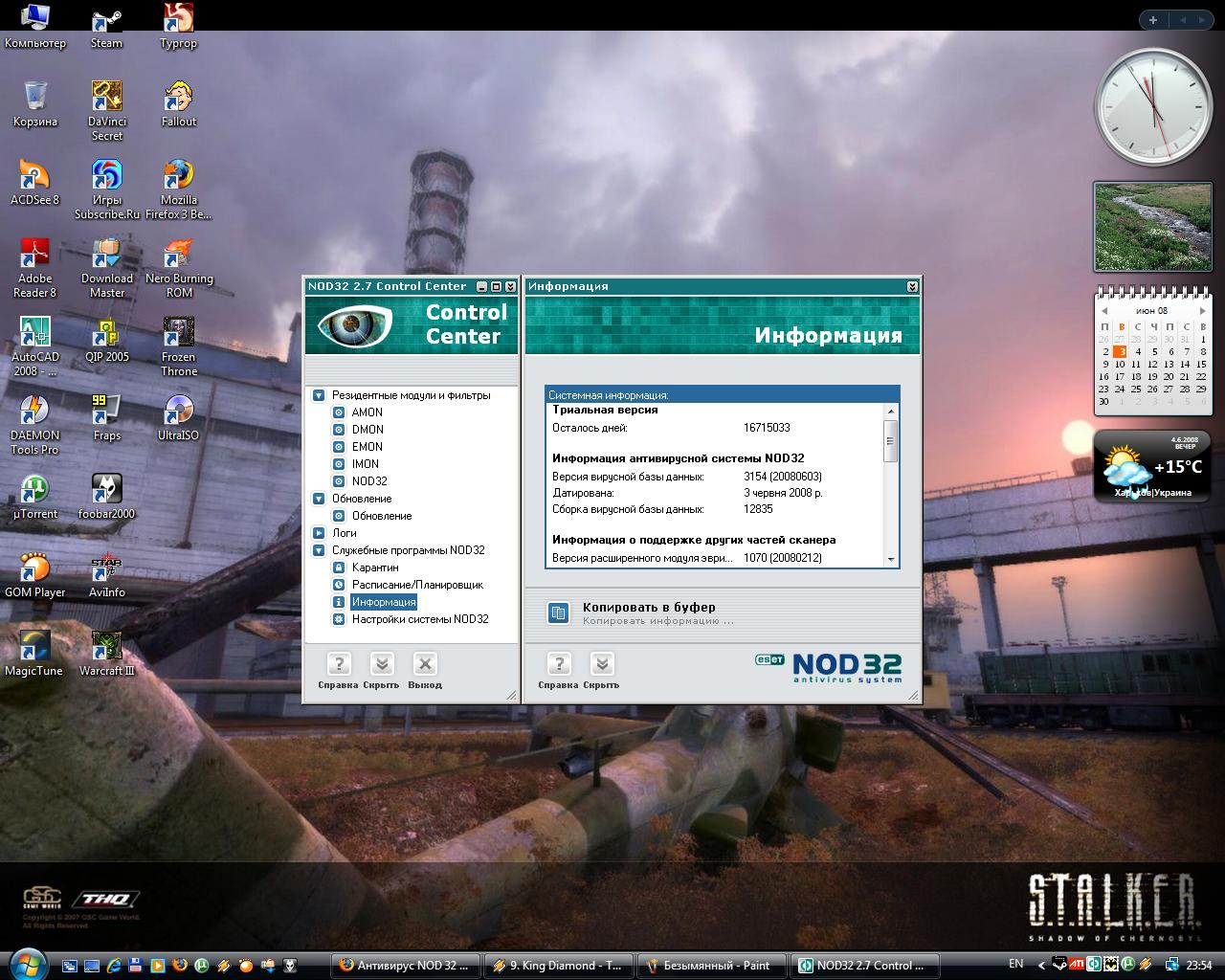Screen dimensions: 1225x980
Task: Open the MagicTune desktop icon
Action: [34, 655]
